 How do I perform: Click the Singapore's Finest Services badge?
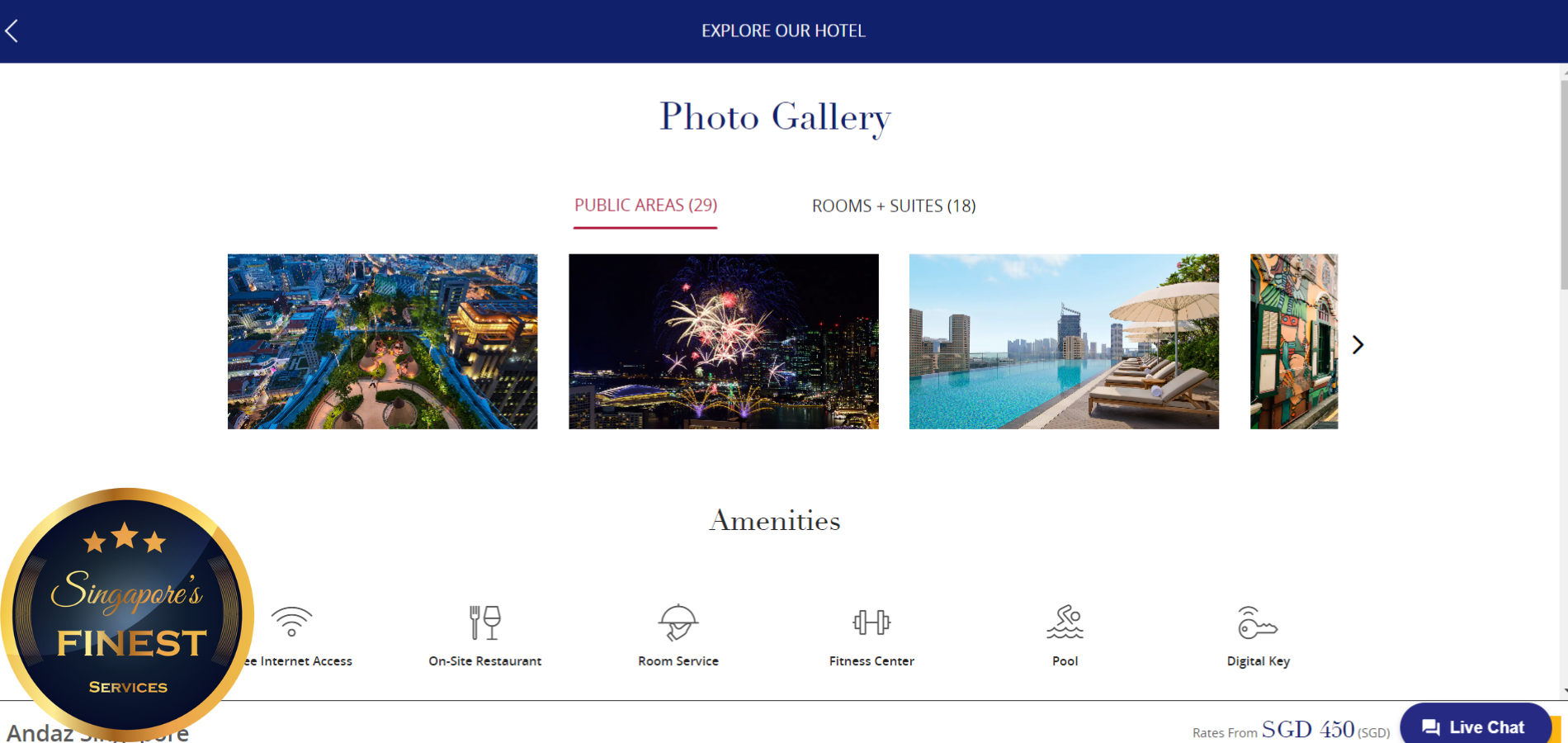tap(127, 614)
